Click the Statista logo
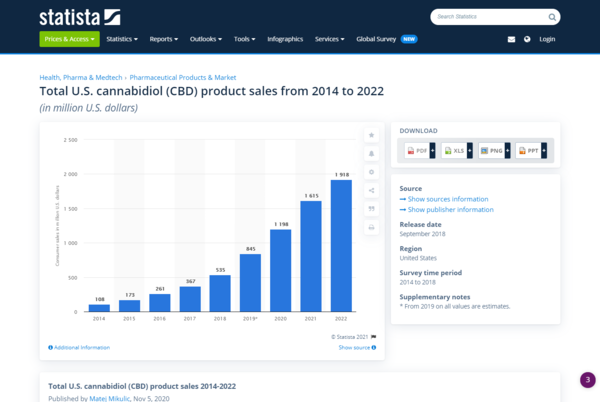The width and height of the screenshot is (600, 402). (x=80, y=18)
